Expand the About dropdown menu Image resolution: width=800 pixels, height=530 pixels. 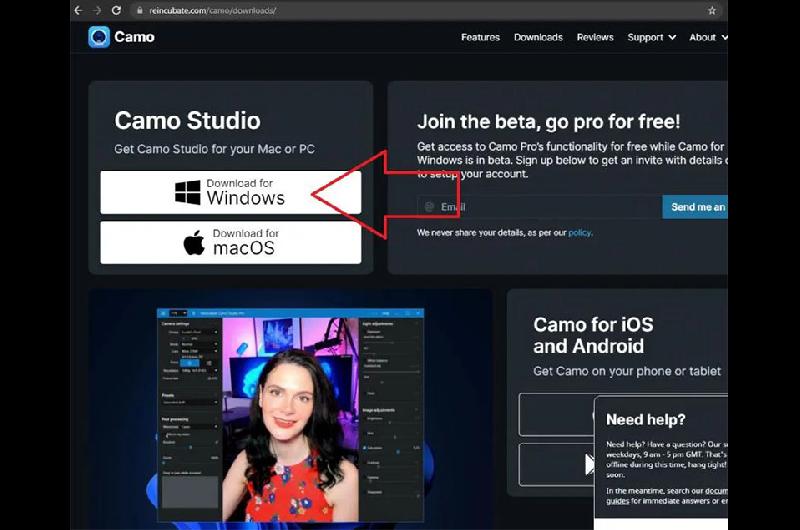click(708, 37)
